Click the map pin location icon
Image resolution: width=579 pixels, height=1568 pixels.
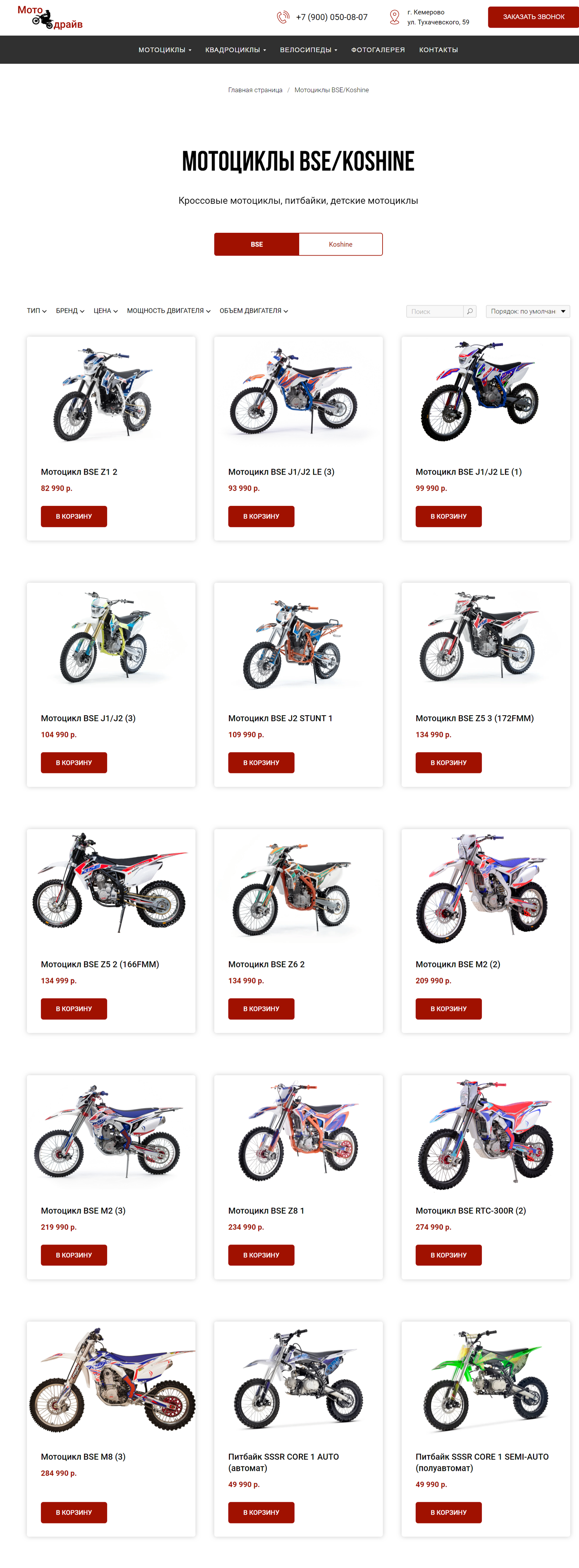point(394,17)
